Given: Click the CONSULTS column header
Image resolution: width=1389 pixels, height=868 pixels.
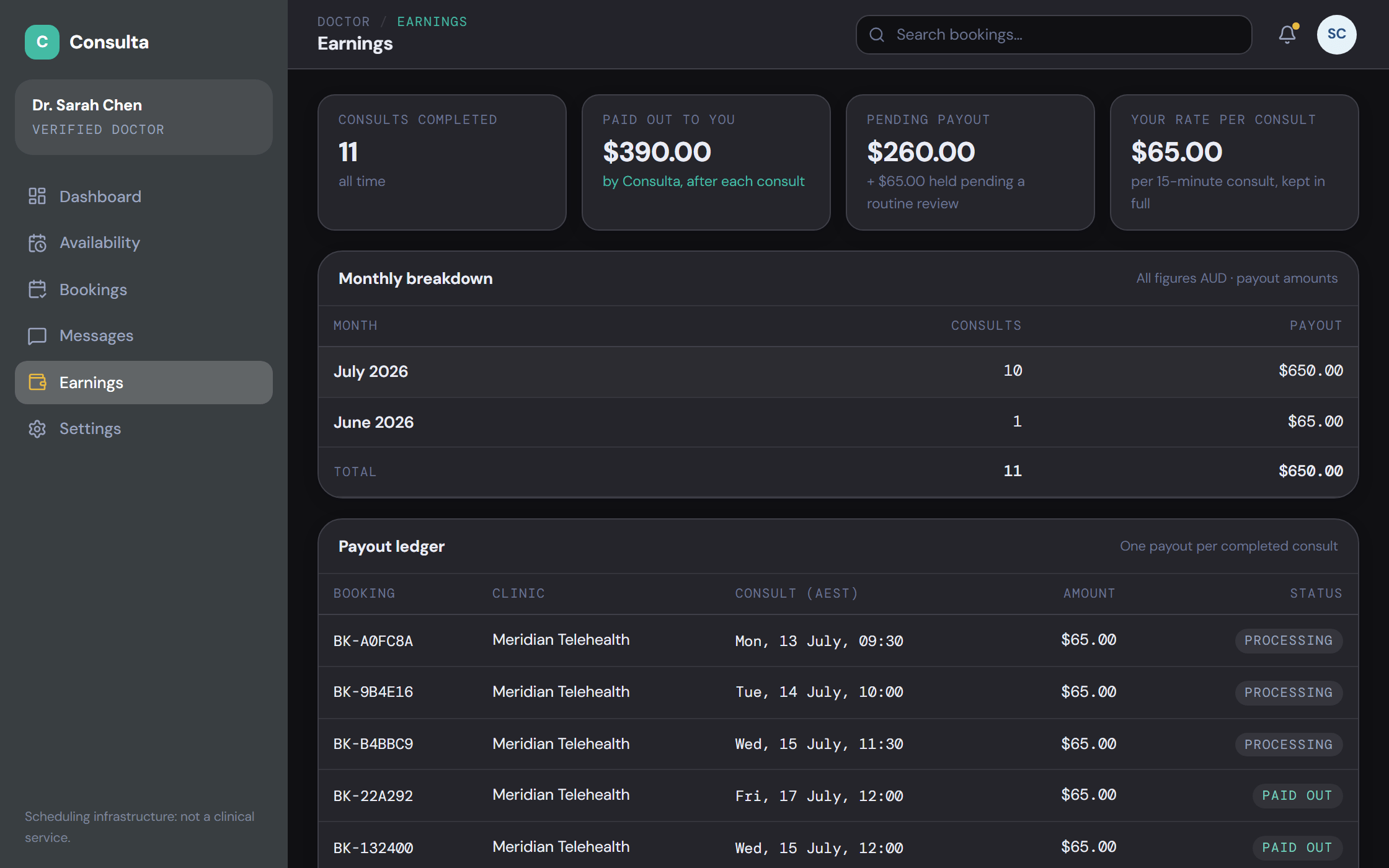Looking at the screenshot, I should tap(986, 325).
